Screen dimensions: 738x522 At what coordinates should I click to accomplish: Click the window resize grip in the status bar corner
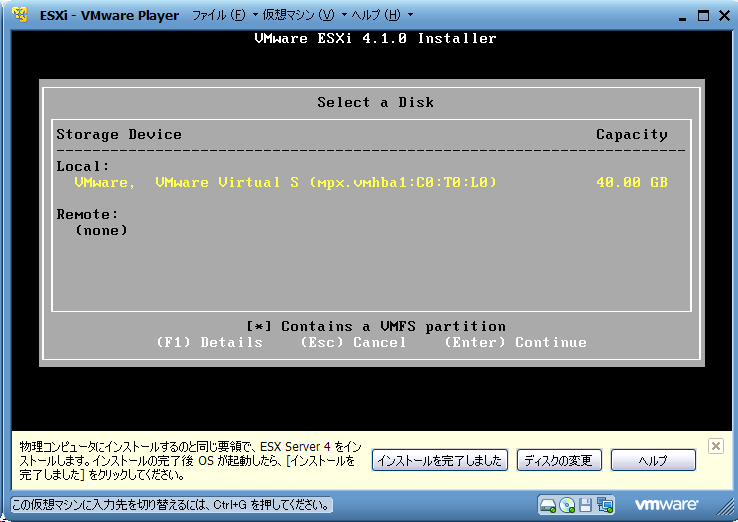(726, 509)
